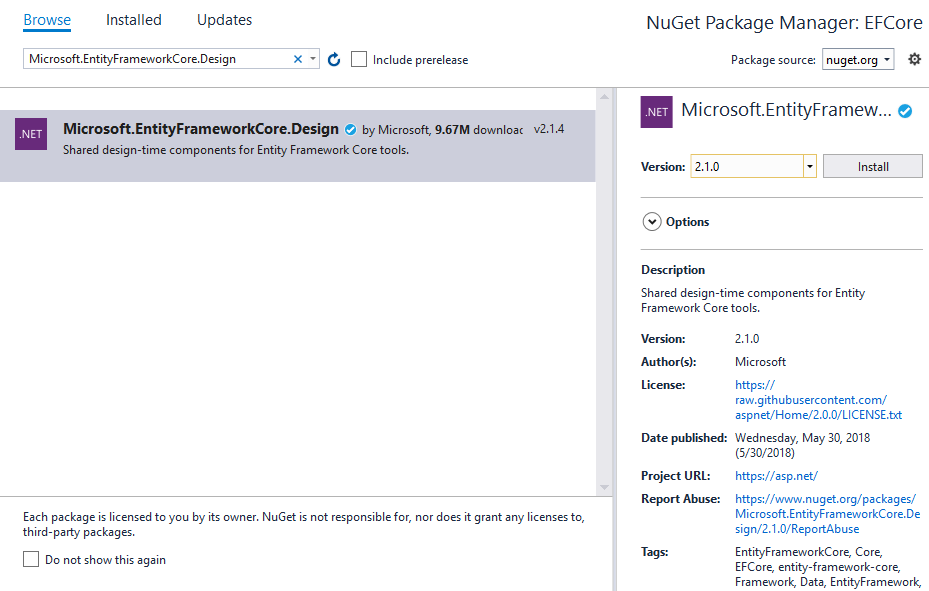
Task: Switch to Browse tab
Action: tap(47, 20)
